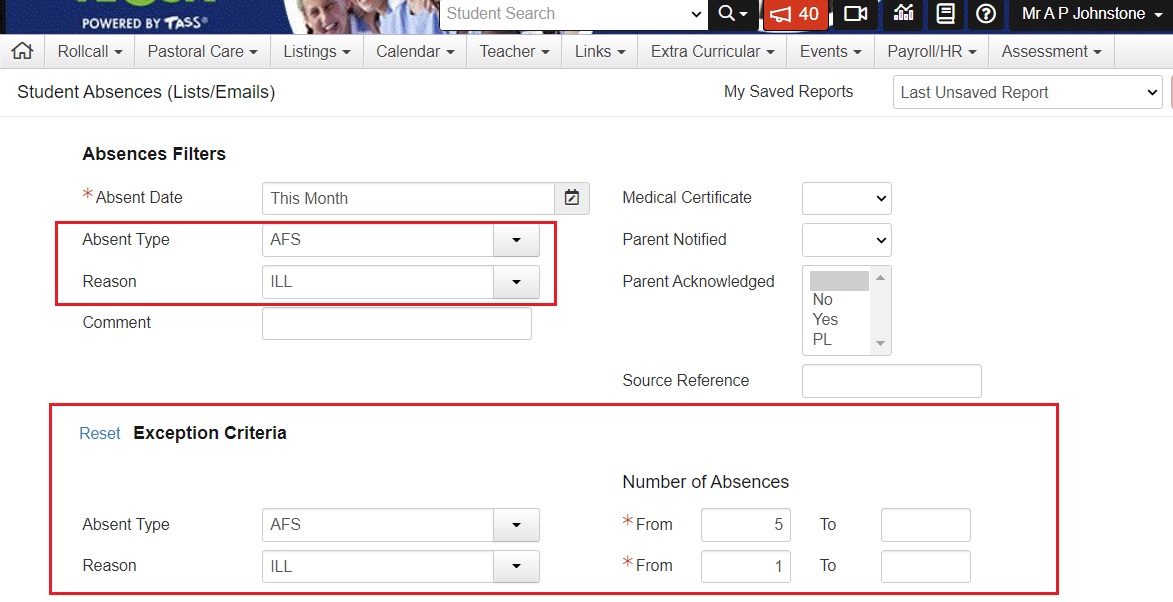Click the Home icon in navigation bar
The image size is (1173, 602).
click(x=21, y=51)
